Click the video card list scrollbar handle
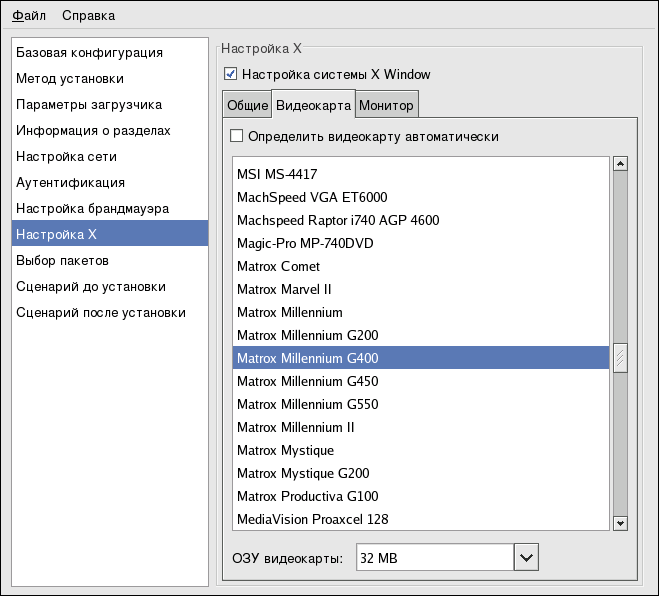The height and width of the screenshot is (596, 659). (x=620, y=358)
